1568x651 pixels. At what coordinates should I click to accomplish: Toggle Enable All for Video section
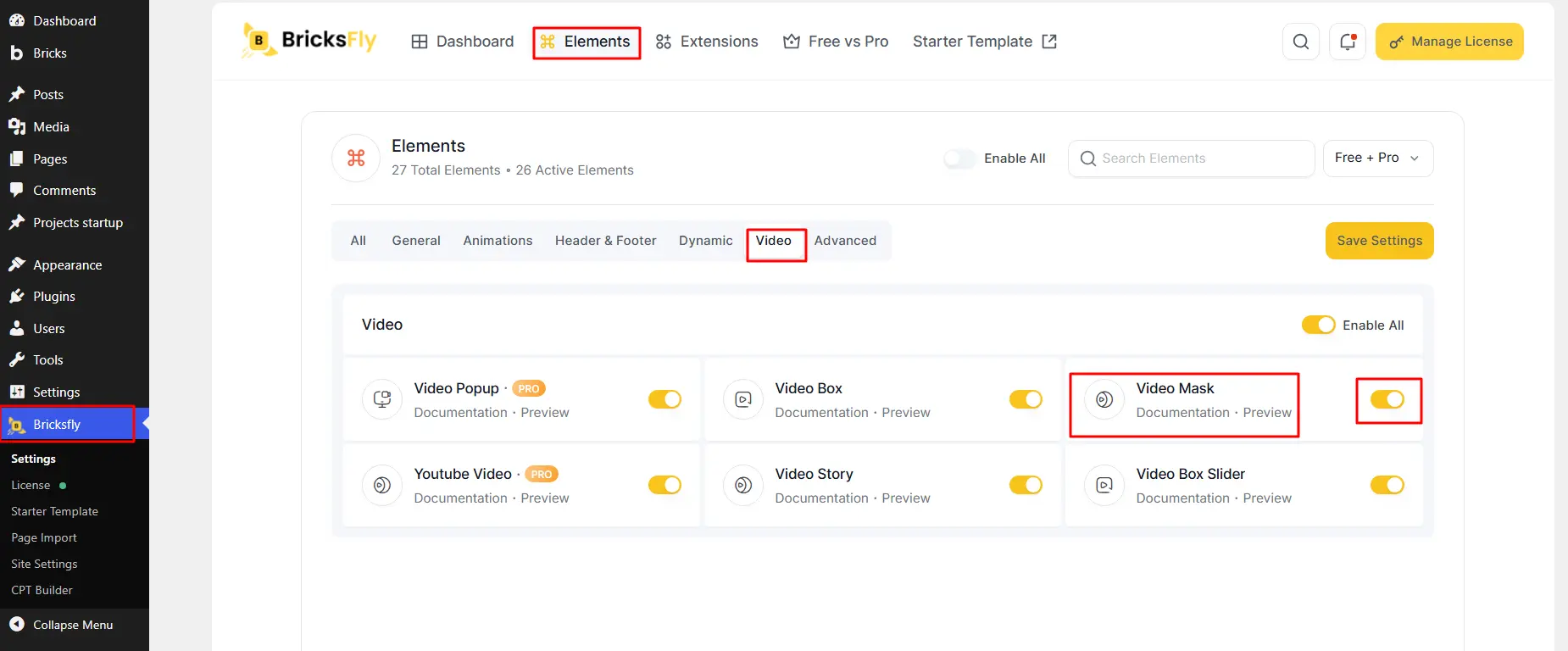[x=1319, y=325]
